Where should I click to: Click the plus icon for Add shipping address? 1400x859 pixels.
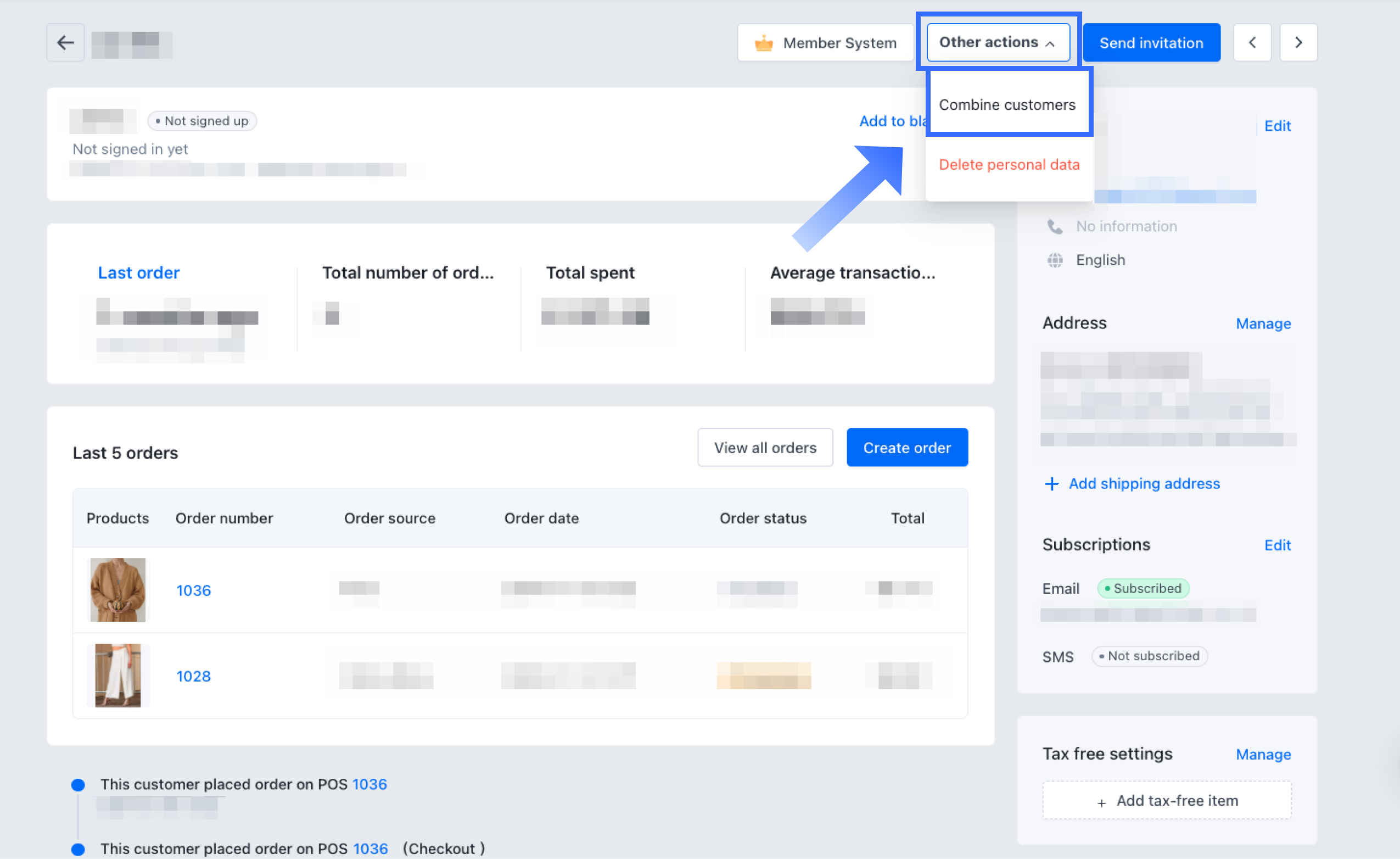(x=1052, y=484)
